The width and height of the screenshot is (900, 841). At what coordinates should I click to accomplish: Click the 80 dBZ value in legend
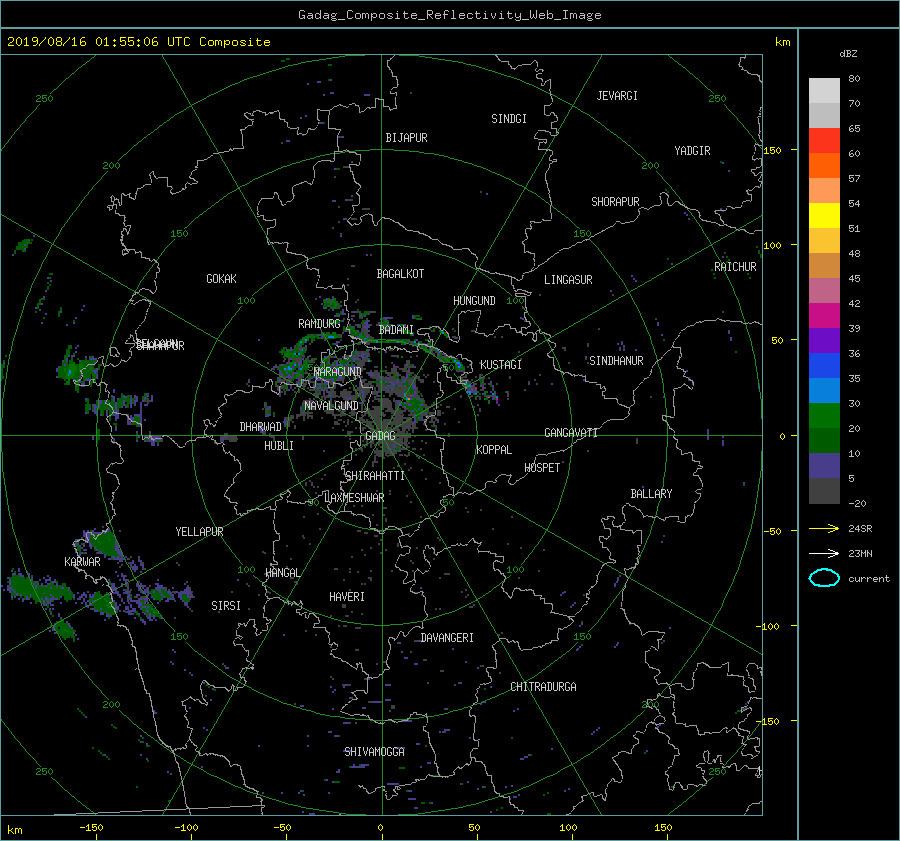(x=854, y=79)
